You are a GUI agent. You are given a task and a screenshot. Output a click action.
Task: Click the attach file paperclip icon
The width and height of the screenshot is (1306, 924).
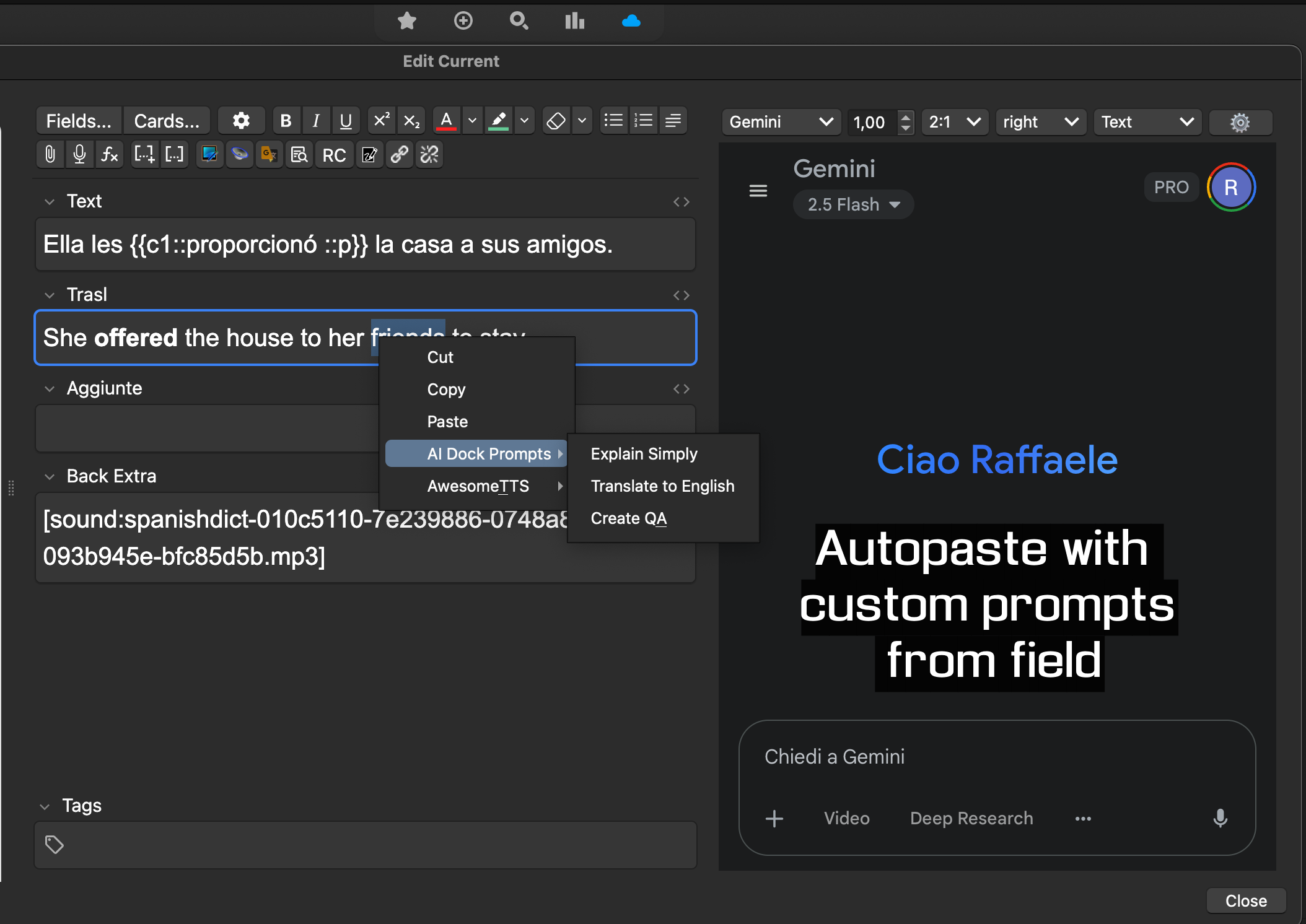coord(50,154)
